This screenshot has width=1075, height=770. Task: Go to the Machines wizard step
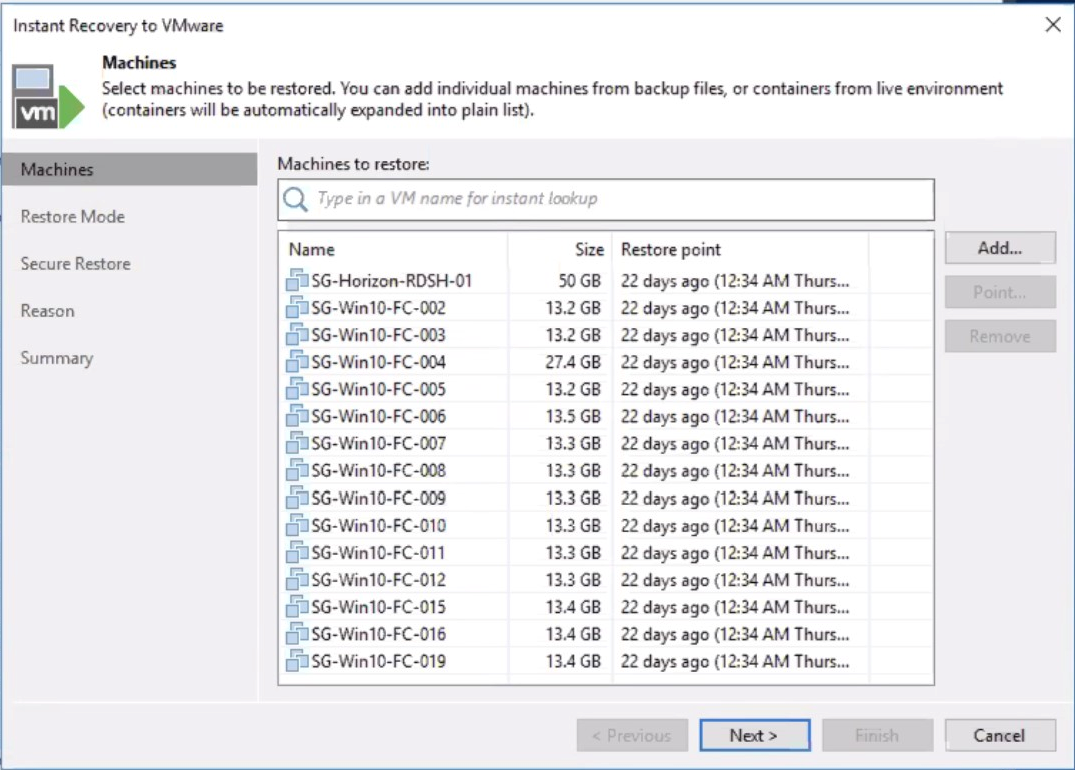coord(130,169)
